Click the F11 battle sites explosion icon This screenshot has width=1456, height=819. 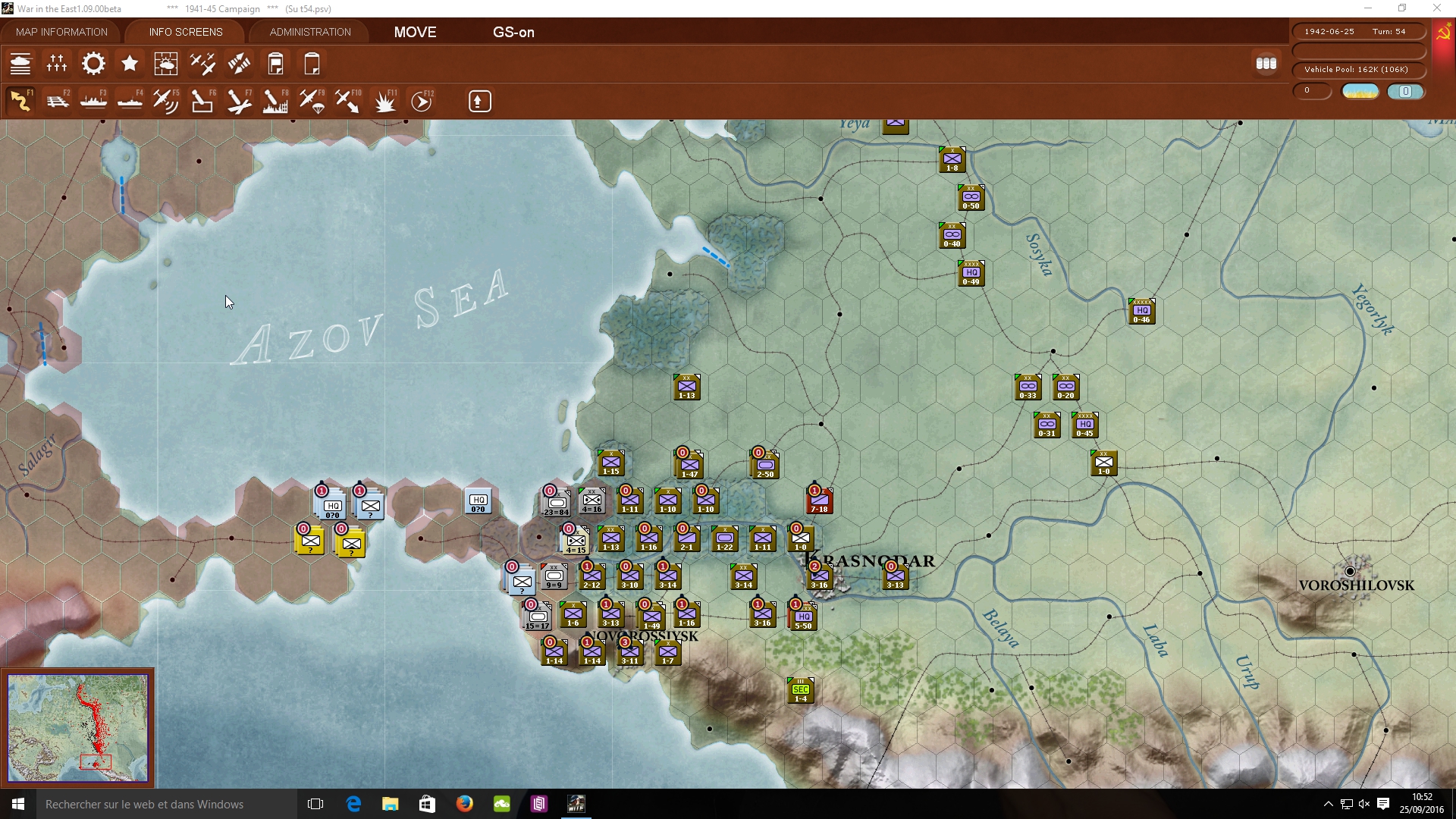tap(385, 101)
